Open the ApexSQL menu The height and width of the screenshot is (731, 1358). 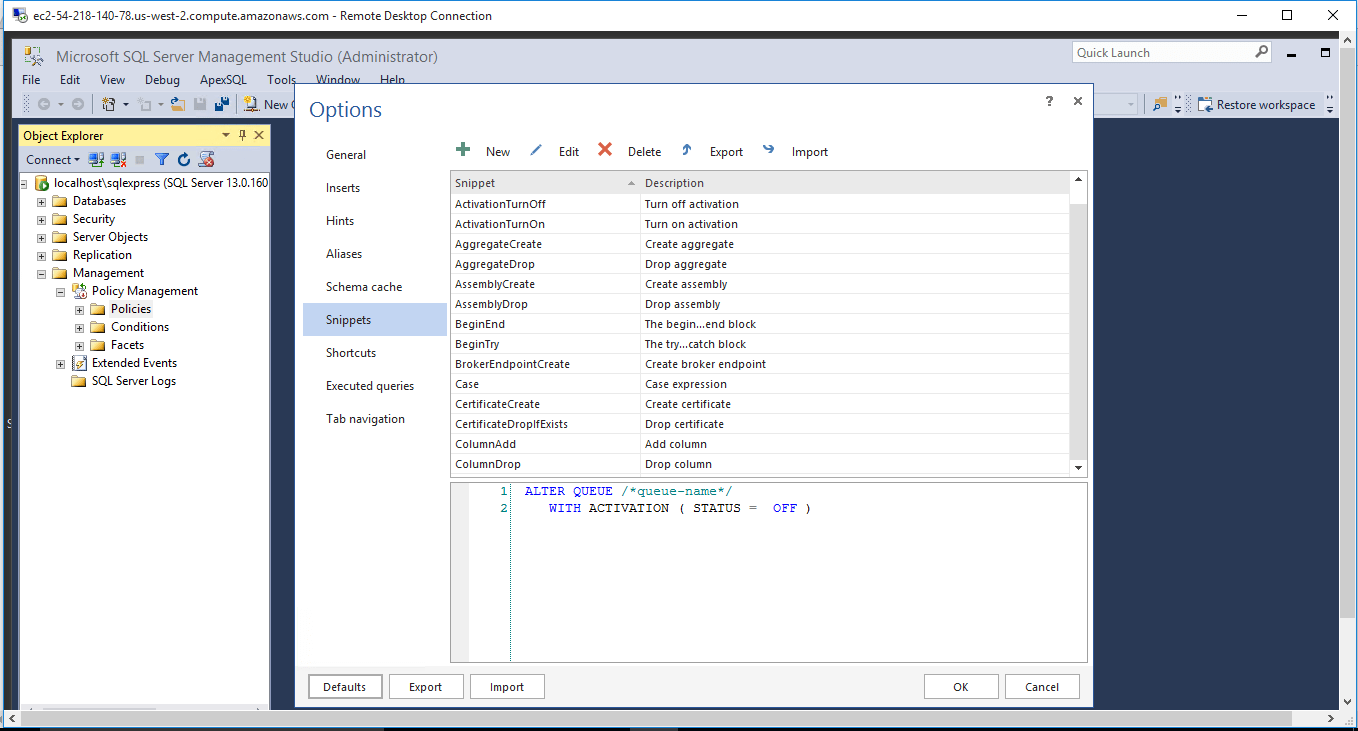point(223,80)
